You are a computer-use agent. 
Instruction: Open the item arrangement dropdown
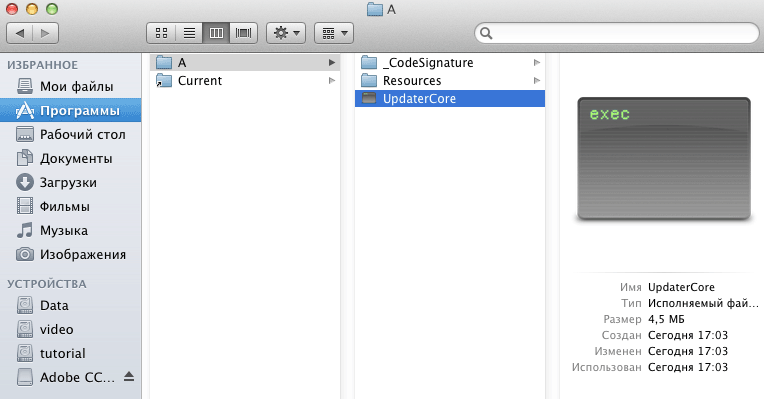click(x=334, y=33)
